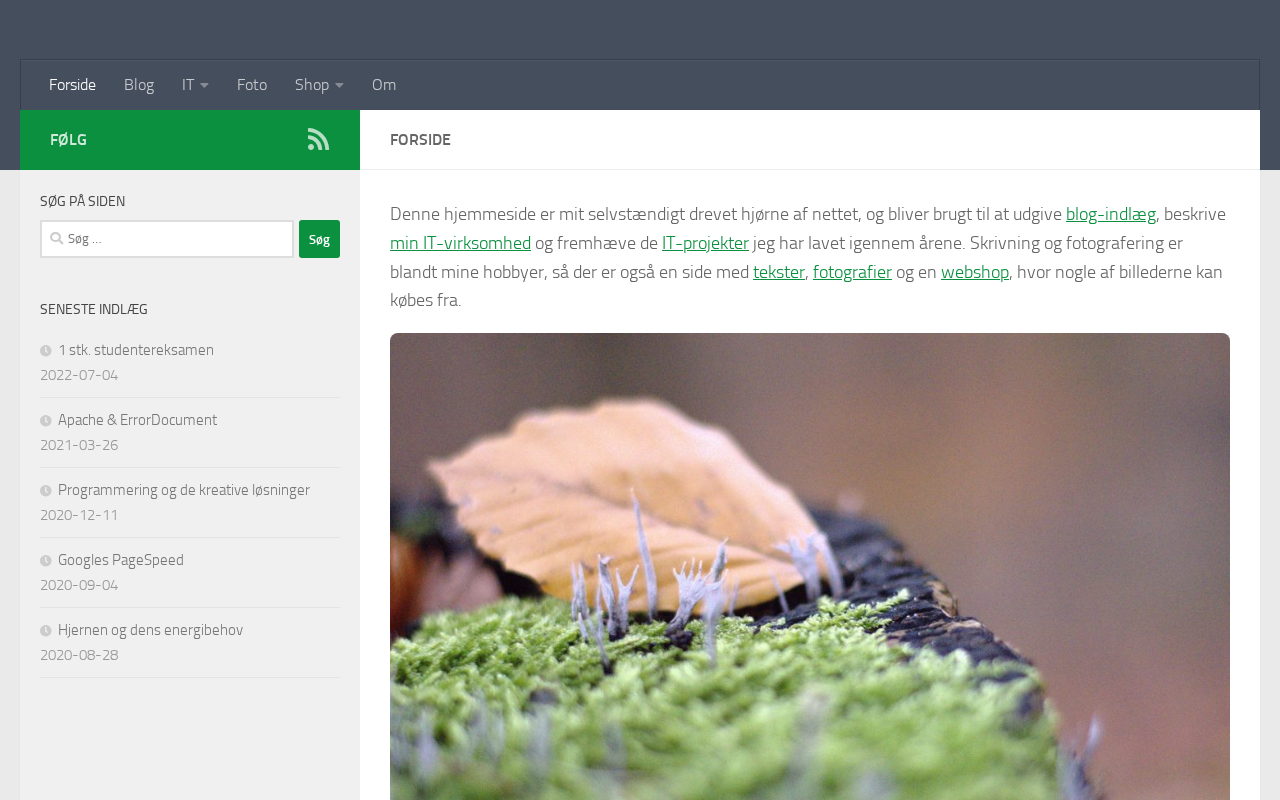Click clock icon beside 'Programmering og de kreative løsninger'
1280x800 pixels.
tap(46, 491)
